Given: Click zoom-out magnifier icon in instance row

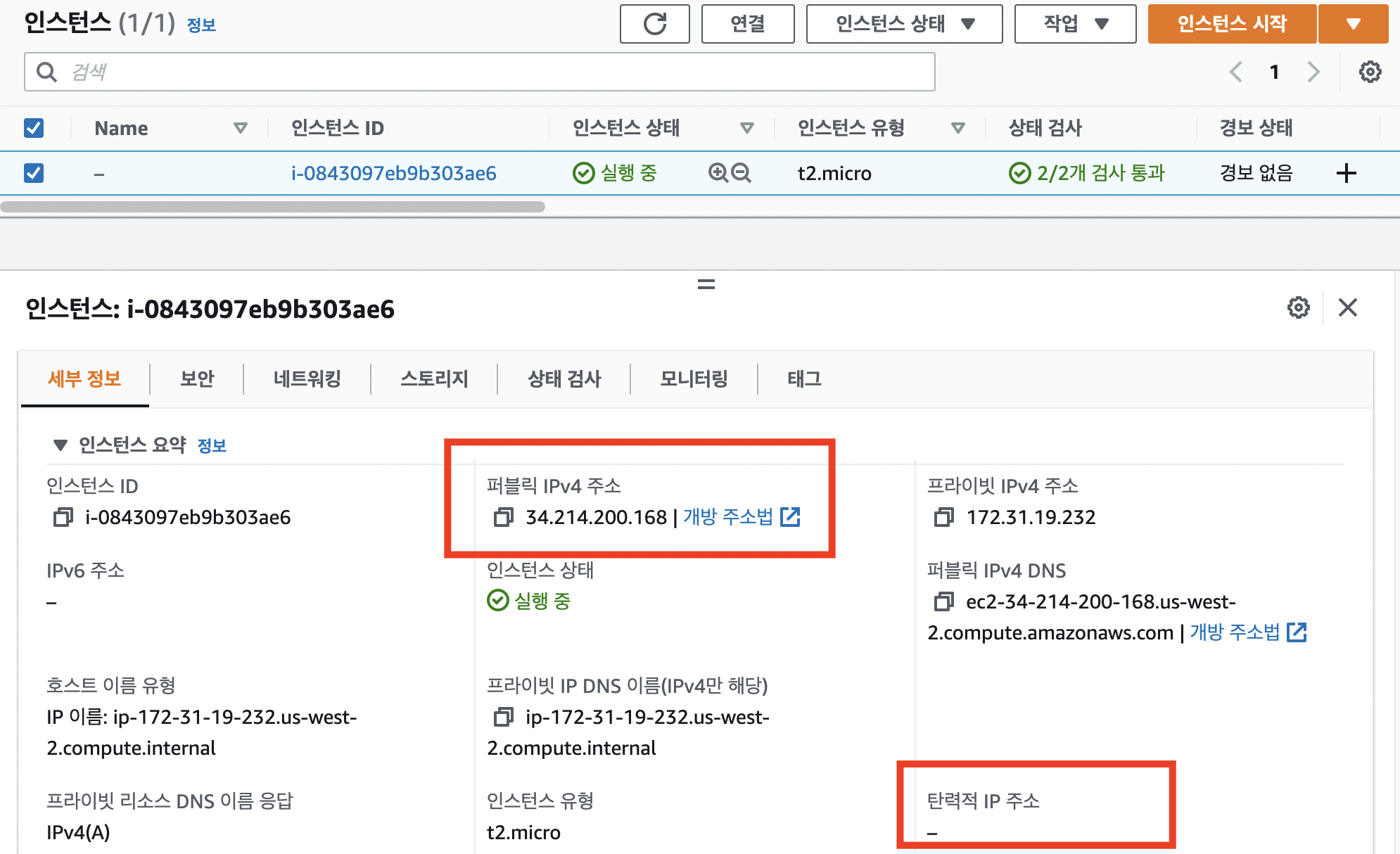Looking at the screenshot, I should pyautogui.click(x=741, y=173).
